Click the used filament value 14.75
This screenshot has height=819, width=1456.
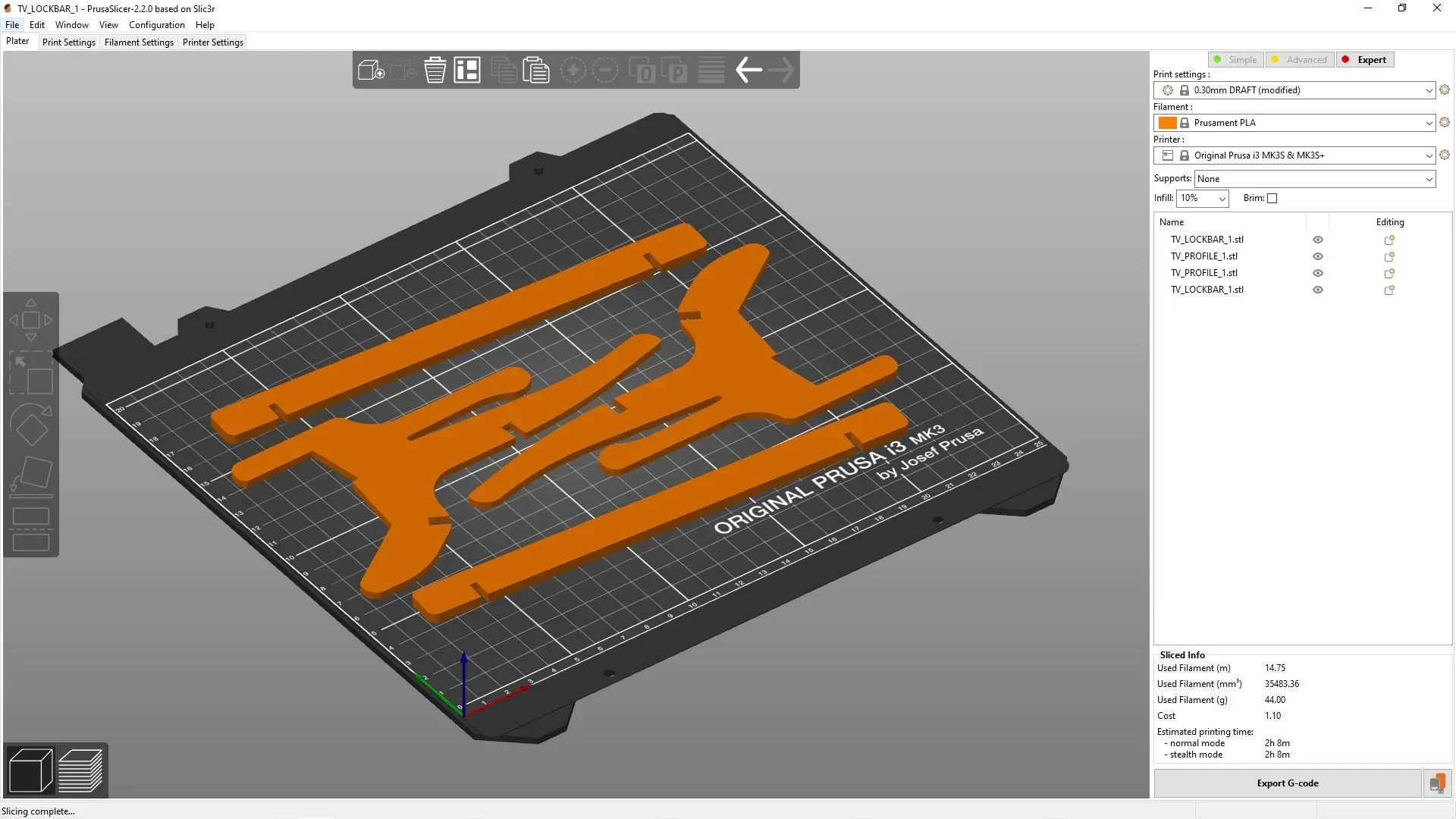coord(1275,668)
